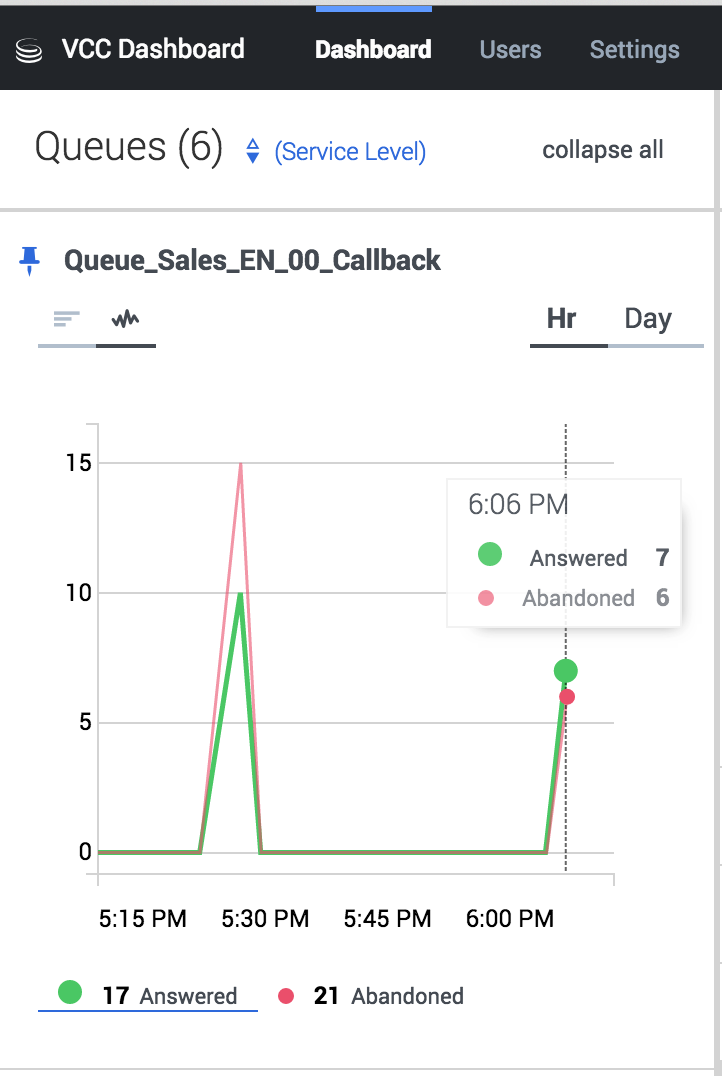Click the pink Abandoned peak at 5:30 PM
722x1076 pixels.
[x=241, y=465]
